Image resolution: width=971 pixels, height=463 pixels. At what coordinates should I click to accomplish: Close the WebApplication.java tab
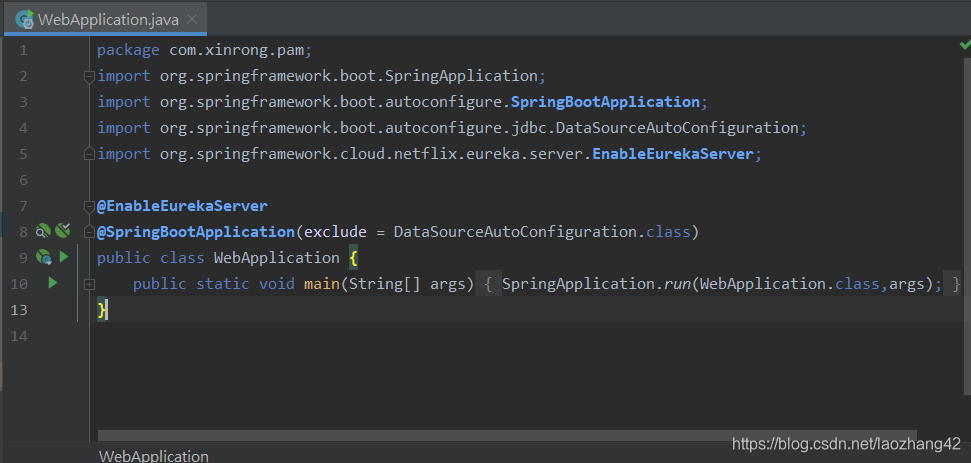coord(191,19)
